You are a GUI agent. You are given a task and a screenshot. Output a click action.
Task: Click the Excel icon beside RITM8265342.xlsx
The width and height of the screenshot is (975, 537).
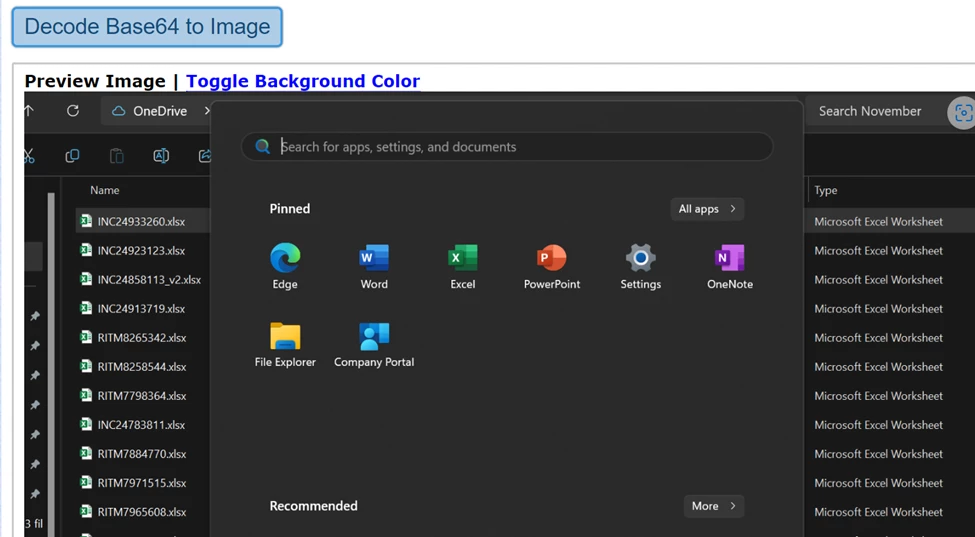pyautogui.click(x=86, y=337)
